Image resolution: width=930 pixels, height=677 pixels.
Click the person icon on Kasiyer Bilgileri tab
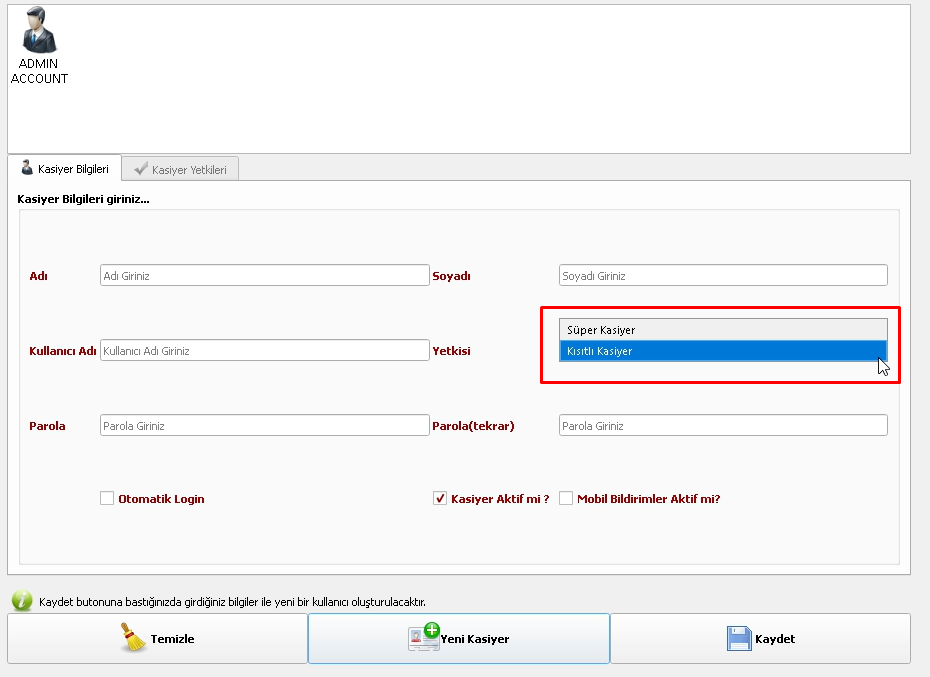pyautogui.click(x=27, y=168)
